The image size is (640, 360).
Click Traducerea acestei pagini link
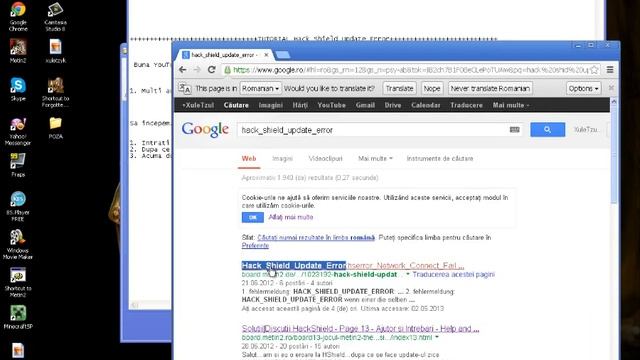click(x=453, y=274)
